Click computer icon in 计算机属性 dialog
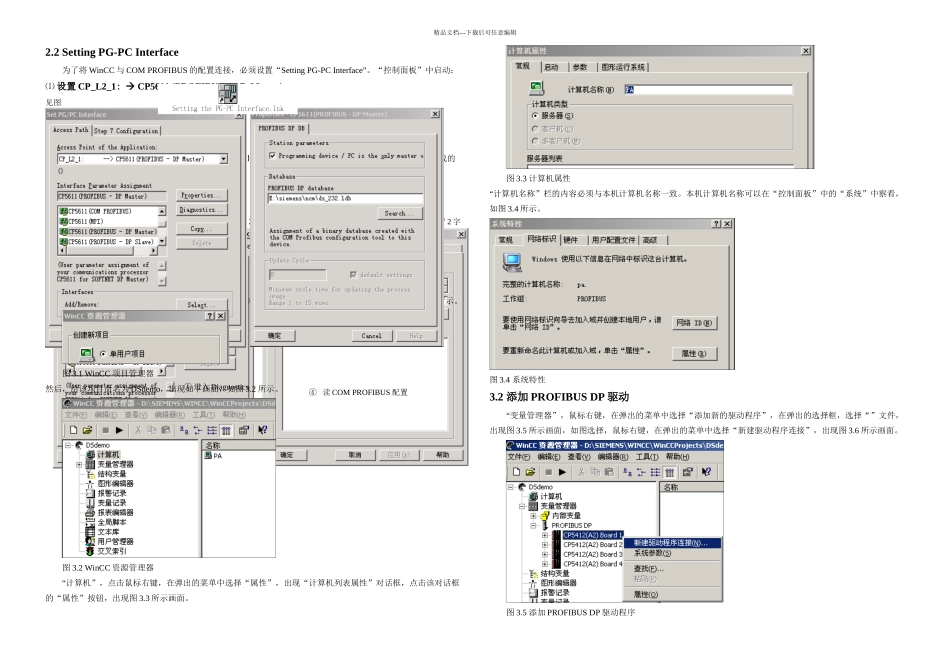The image size is (950, 672). pyautogui.click(x=536, y=88)
